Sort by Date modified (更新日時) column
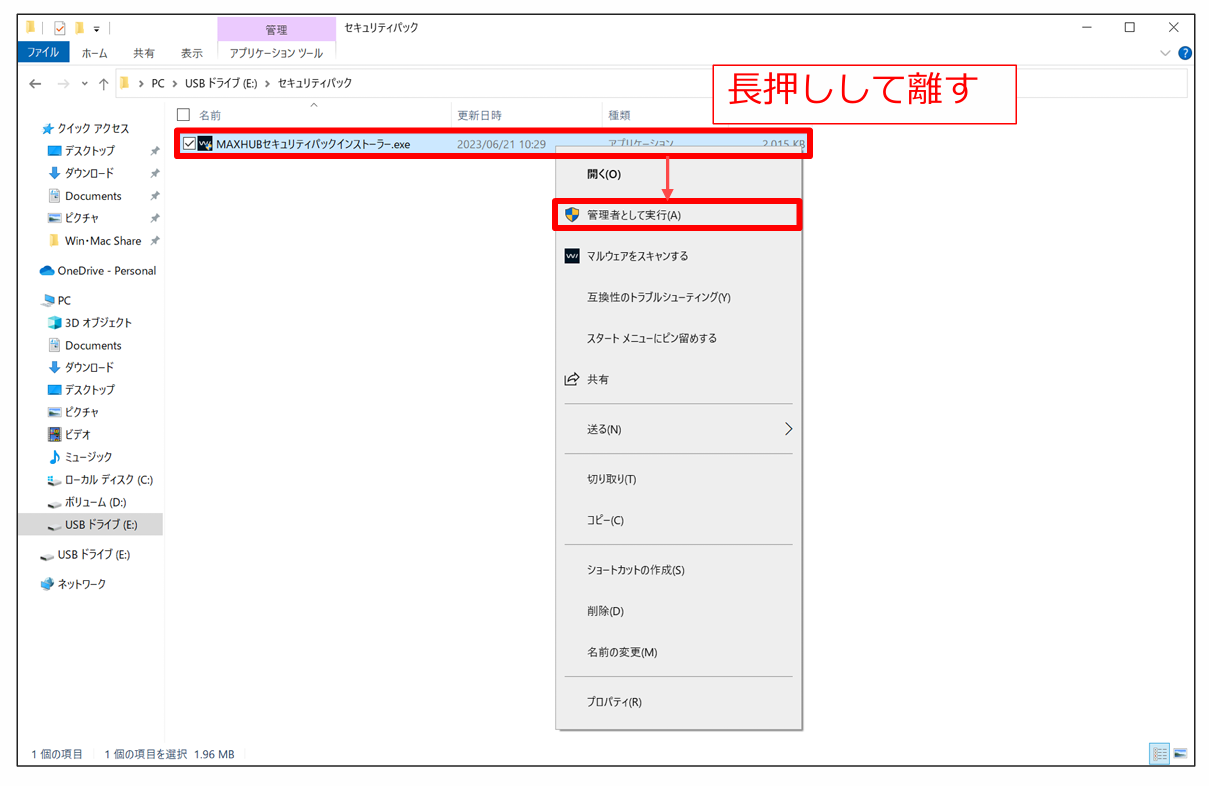1209x786 pixels. [x=479, y=115]
